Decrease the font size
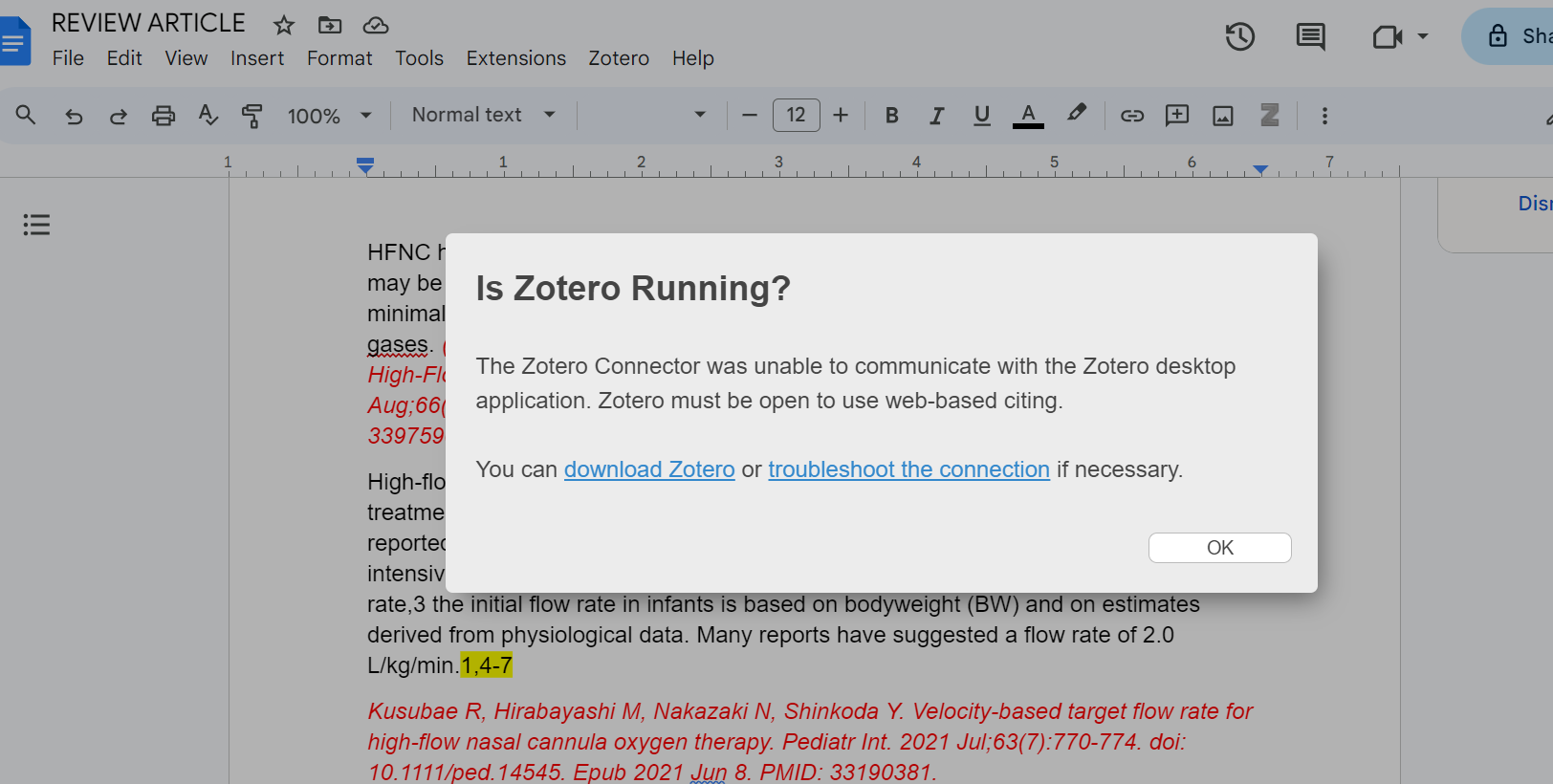 click(x=750, y=116)
